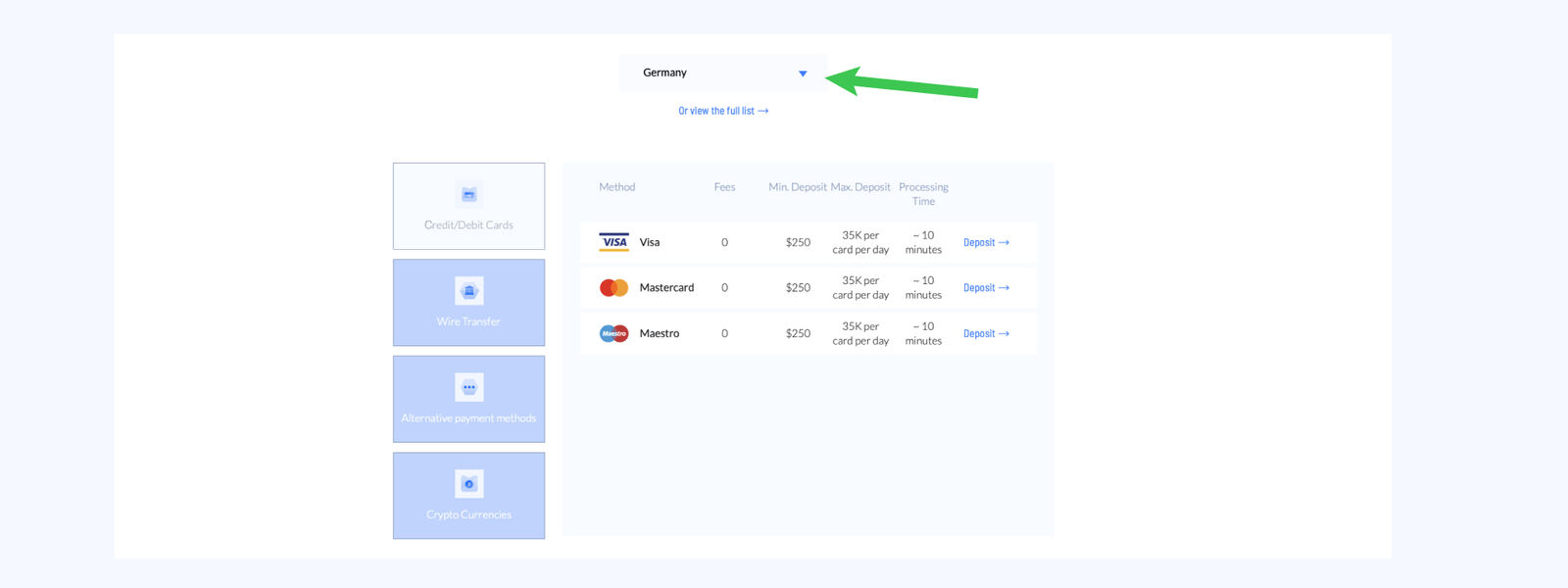
Task: Click the Method column header
Action: click(617, 187)
